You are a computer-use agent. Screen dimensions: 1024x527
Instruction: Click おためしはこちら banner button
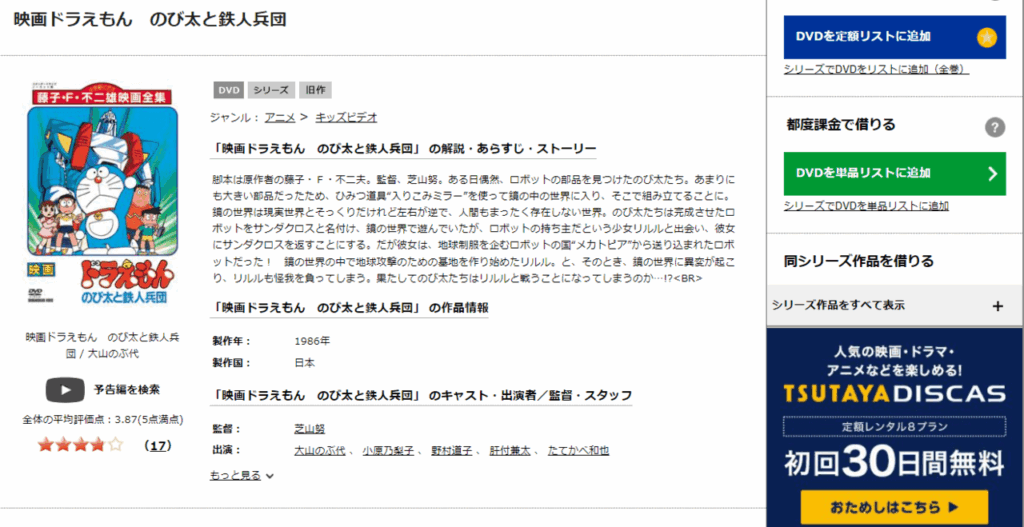click(894, 507)
